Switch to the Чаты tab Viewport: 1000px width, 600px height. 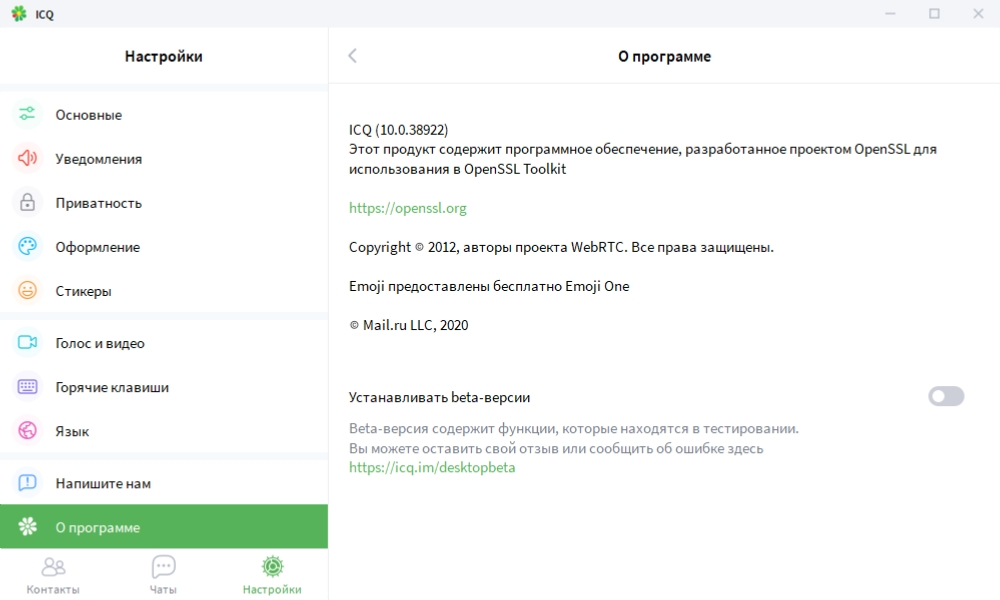click(163, 575)
